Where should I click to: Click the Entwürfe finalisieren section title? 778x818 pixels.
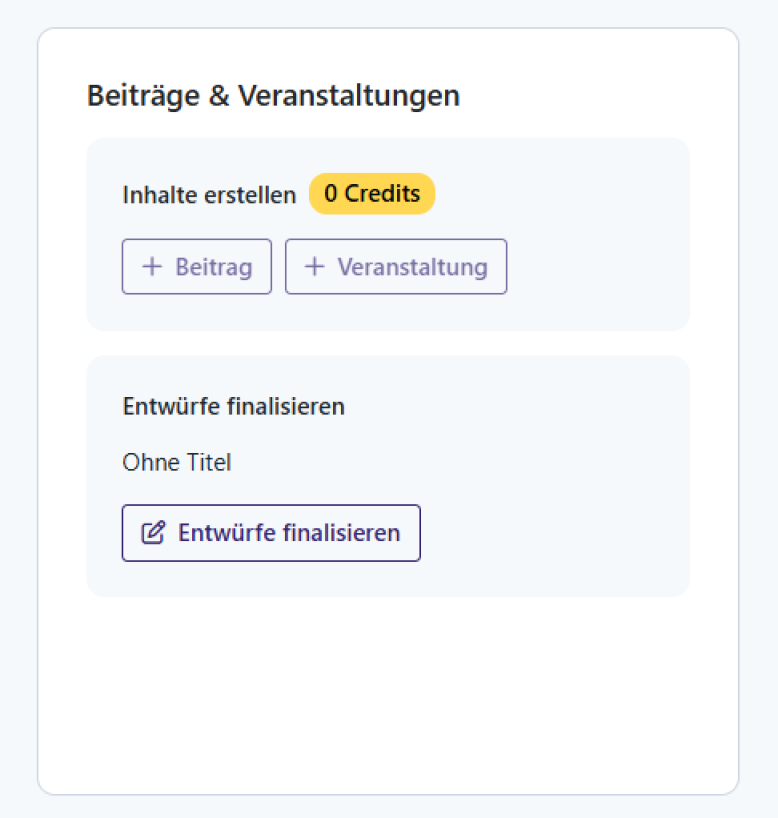pos(233,406)
